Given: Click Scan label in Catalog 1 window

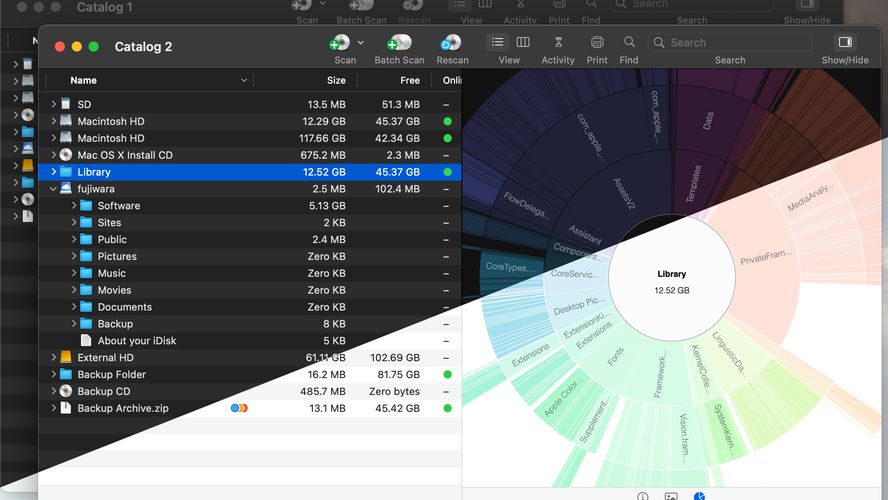Looking at the screenshot, I should (x=307, y=20).
